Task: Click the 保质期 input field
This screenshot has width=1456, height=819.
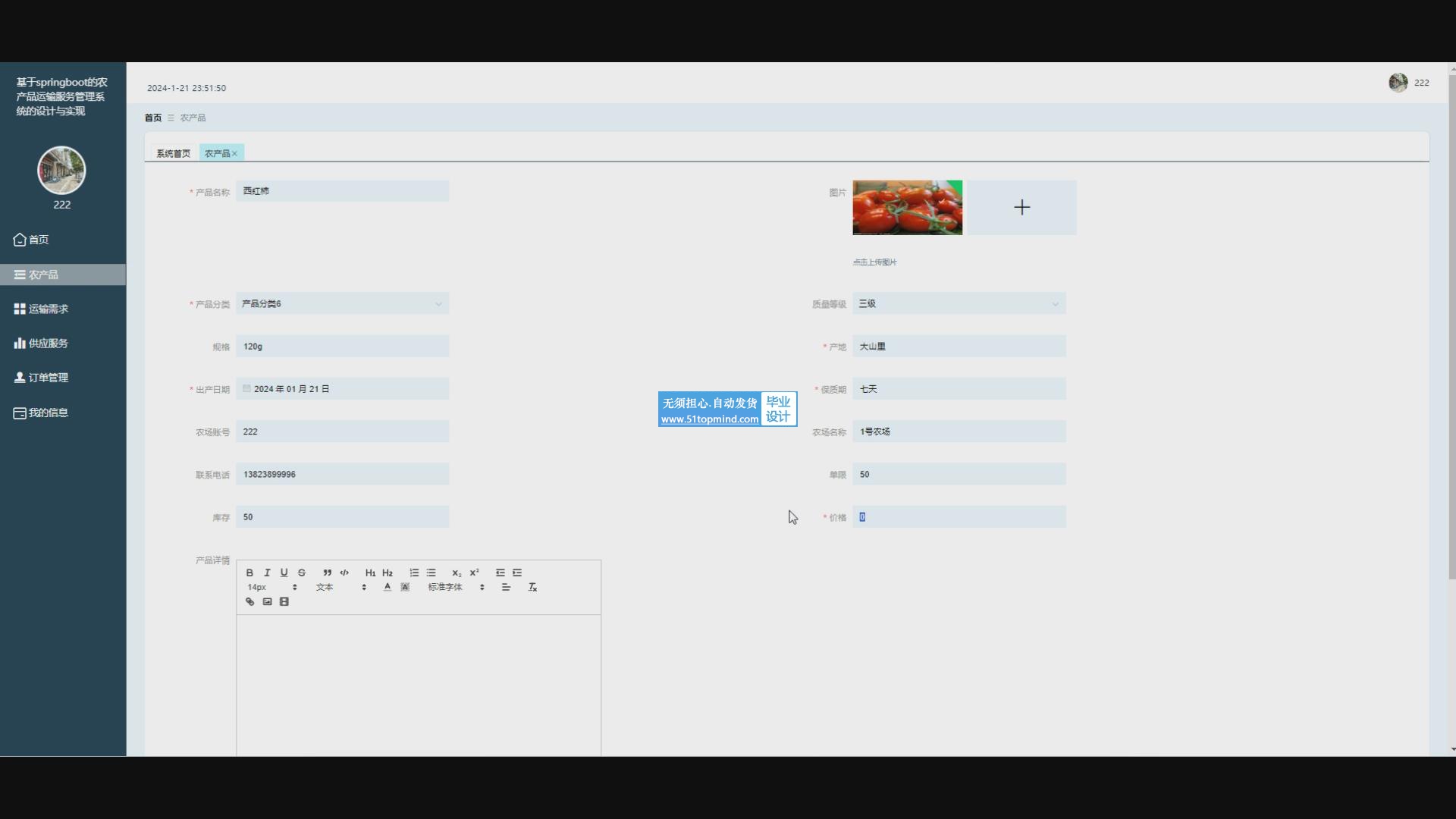Action: [959, 388]
